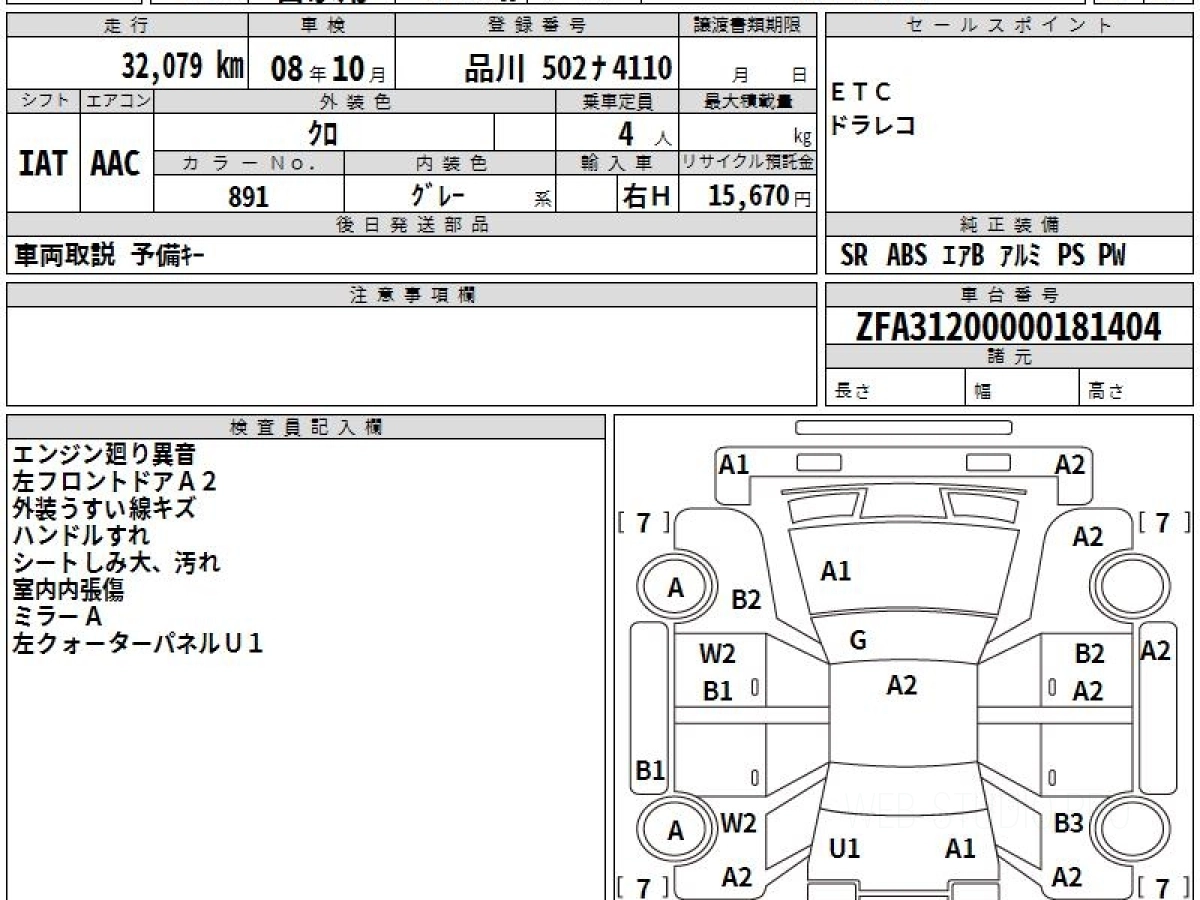Click the 外装色 header

point(355,101)
